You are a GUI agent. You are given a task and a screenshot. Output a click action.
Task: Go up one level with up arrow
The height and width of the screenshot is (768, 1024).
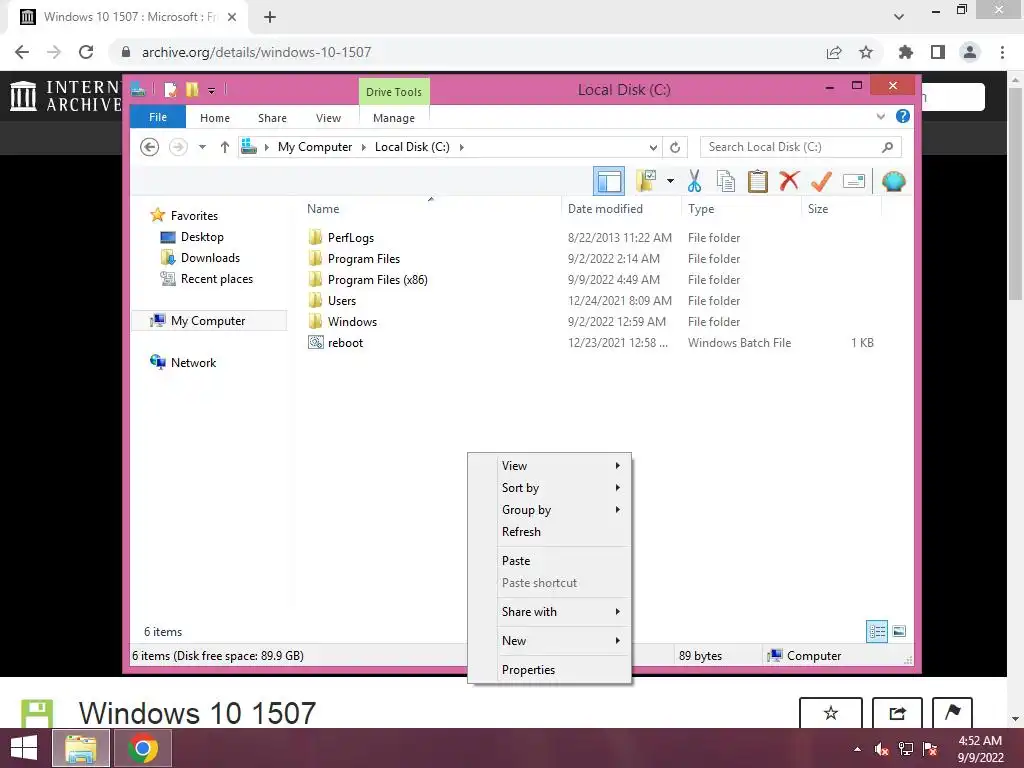pos(225,147)
